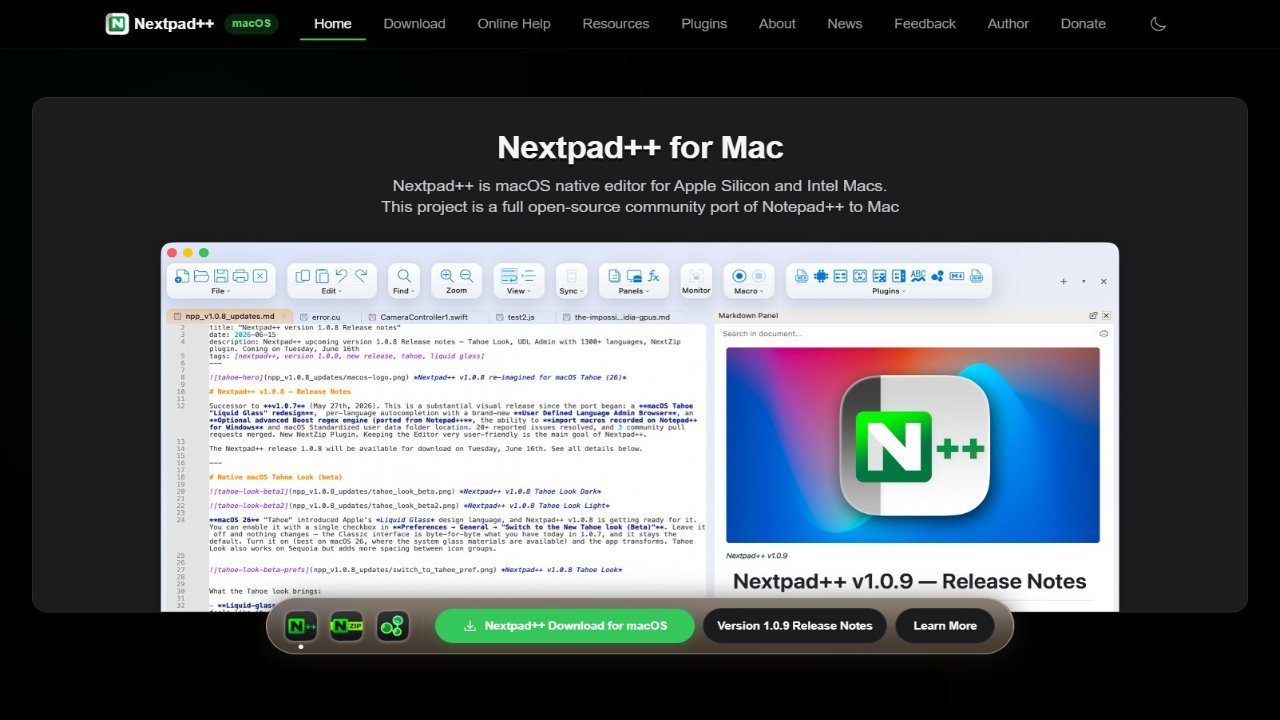Click the undock icon on Markdown Panel
1280x720 pixels.
[x=1093, y=315]
